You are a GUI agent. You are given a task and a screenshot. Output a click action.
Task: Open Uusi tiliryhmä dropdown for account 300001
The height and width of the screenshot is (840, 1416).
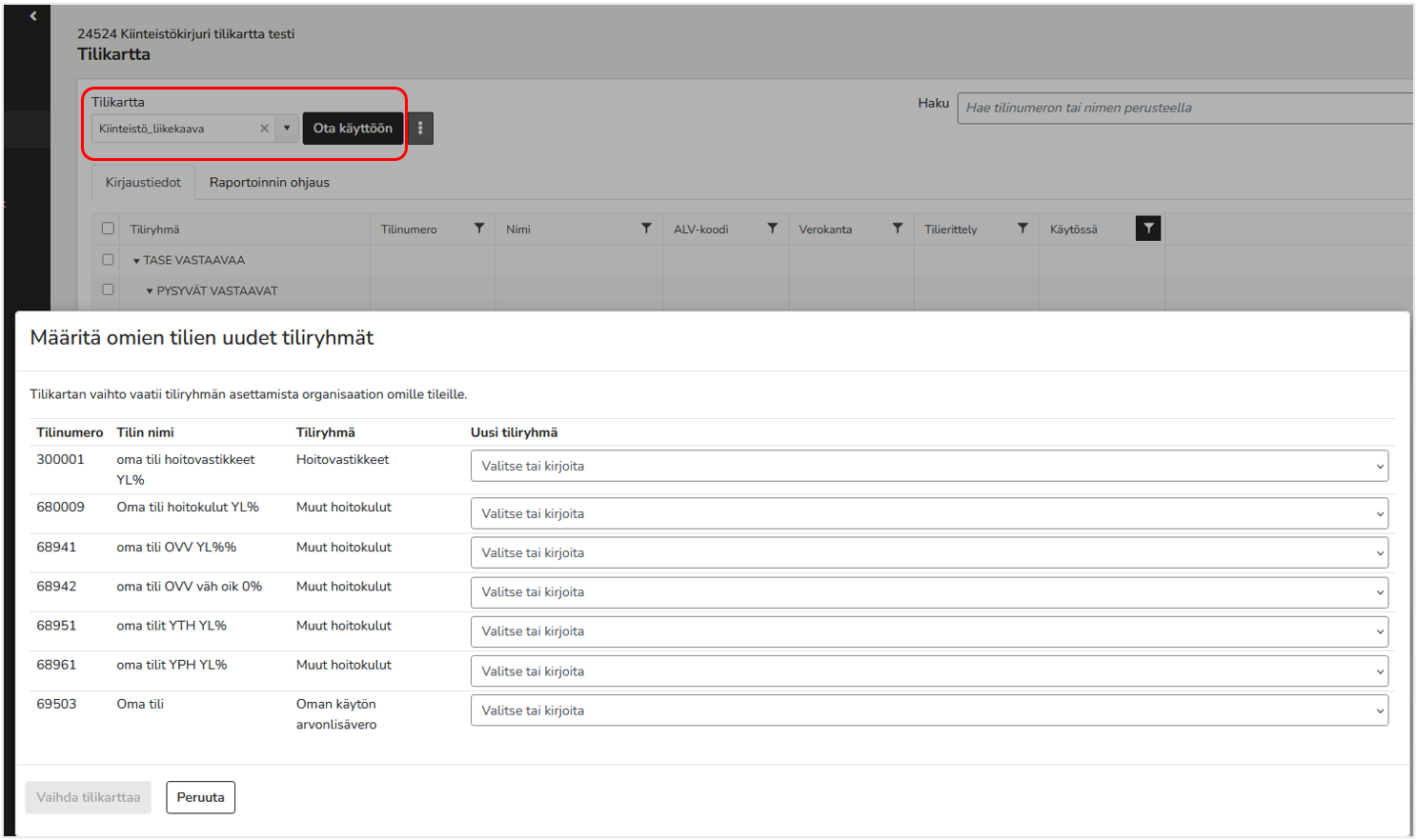click(929, 466)
